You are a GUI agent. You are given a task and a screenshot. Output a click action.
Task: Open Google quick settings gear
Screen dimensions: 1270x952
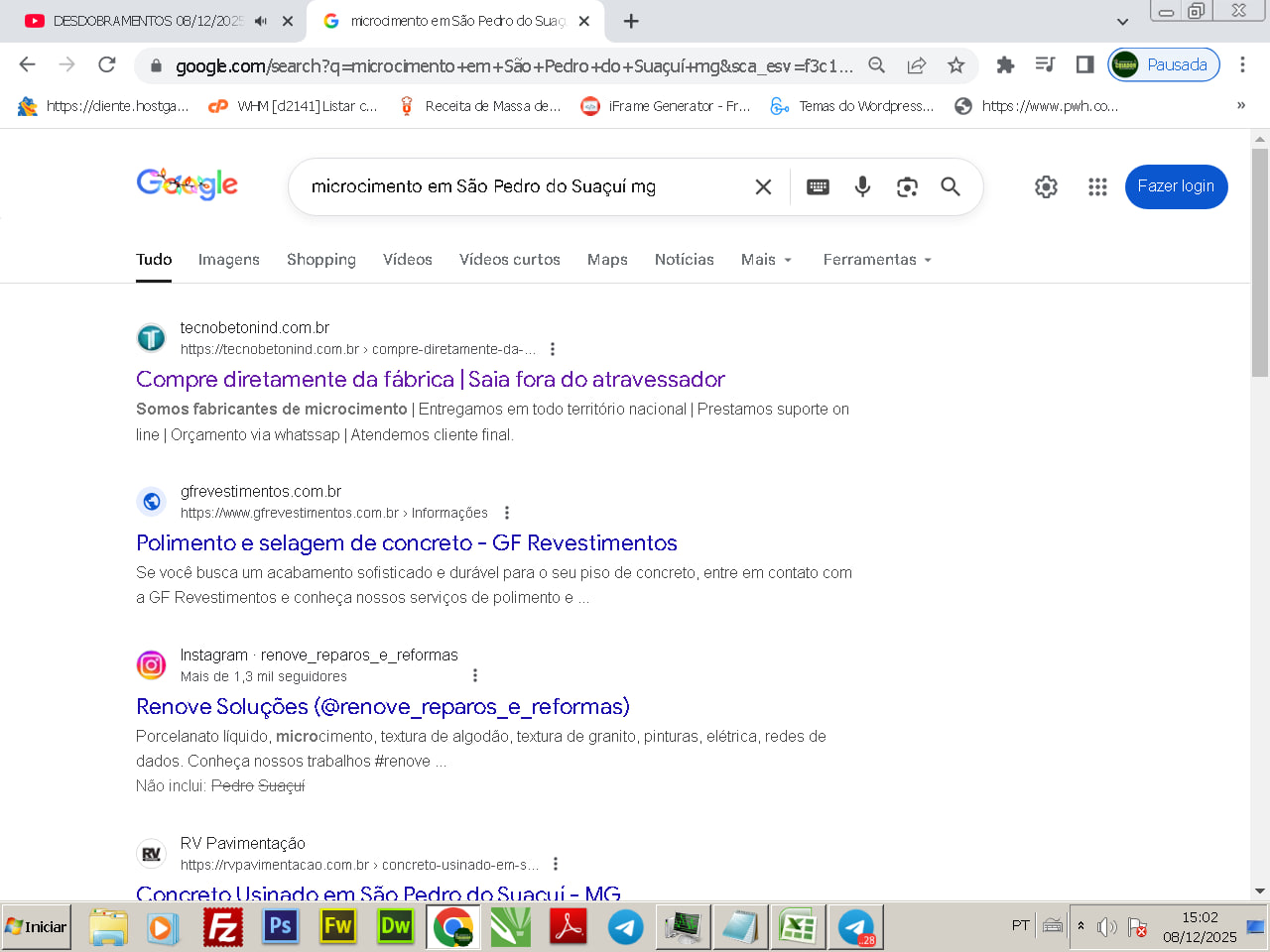1046,186
